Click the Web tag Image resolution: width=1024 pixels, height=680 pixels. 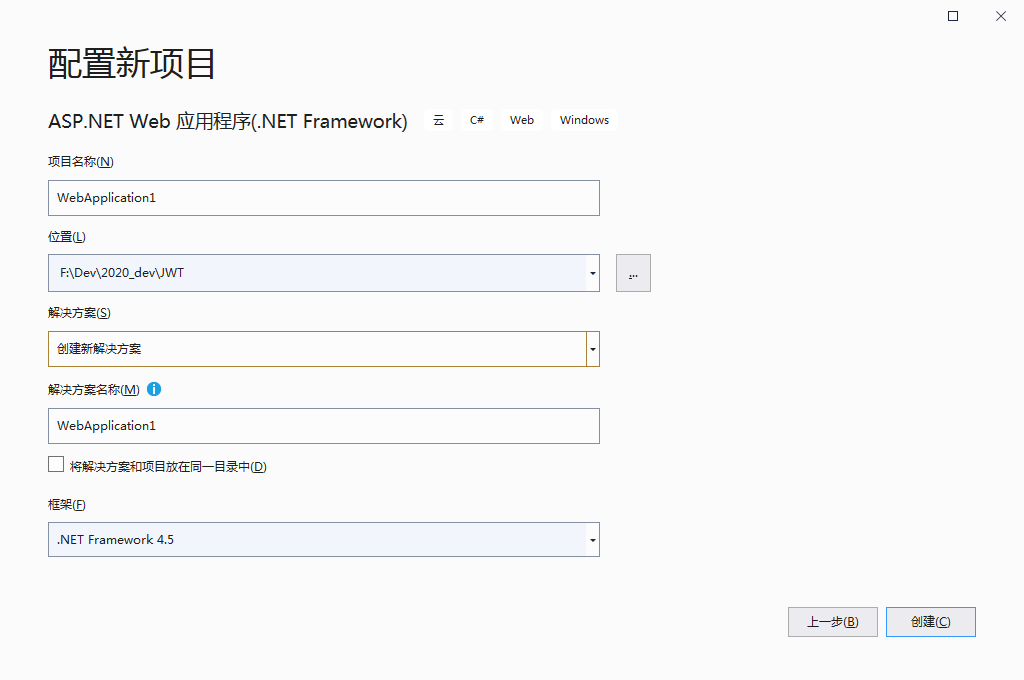[x=522, y=120]
